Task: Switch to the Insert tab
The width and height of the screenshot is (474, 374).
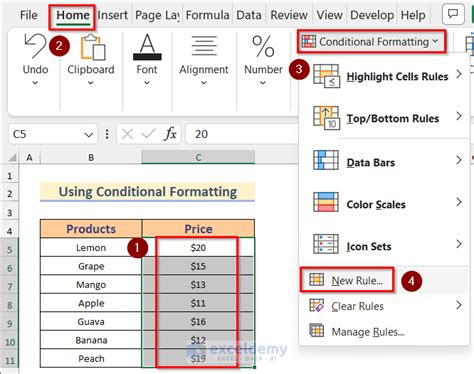Action: [x=113, y=15]
